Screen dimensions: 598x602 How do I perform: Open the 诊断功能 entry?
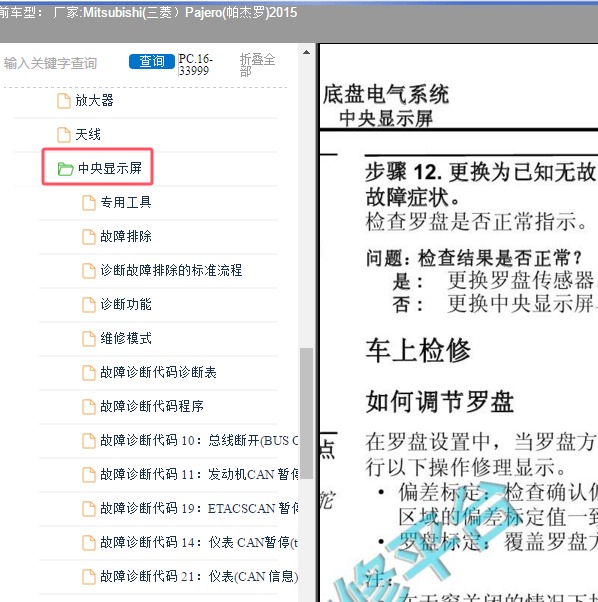(126, 304)
